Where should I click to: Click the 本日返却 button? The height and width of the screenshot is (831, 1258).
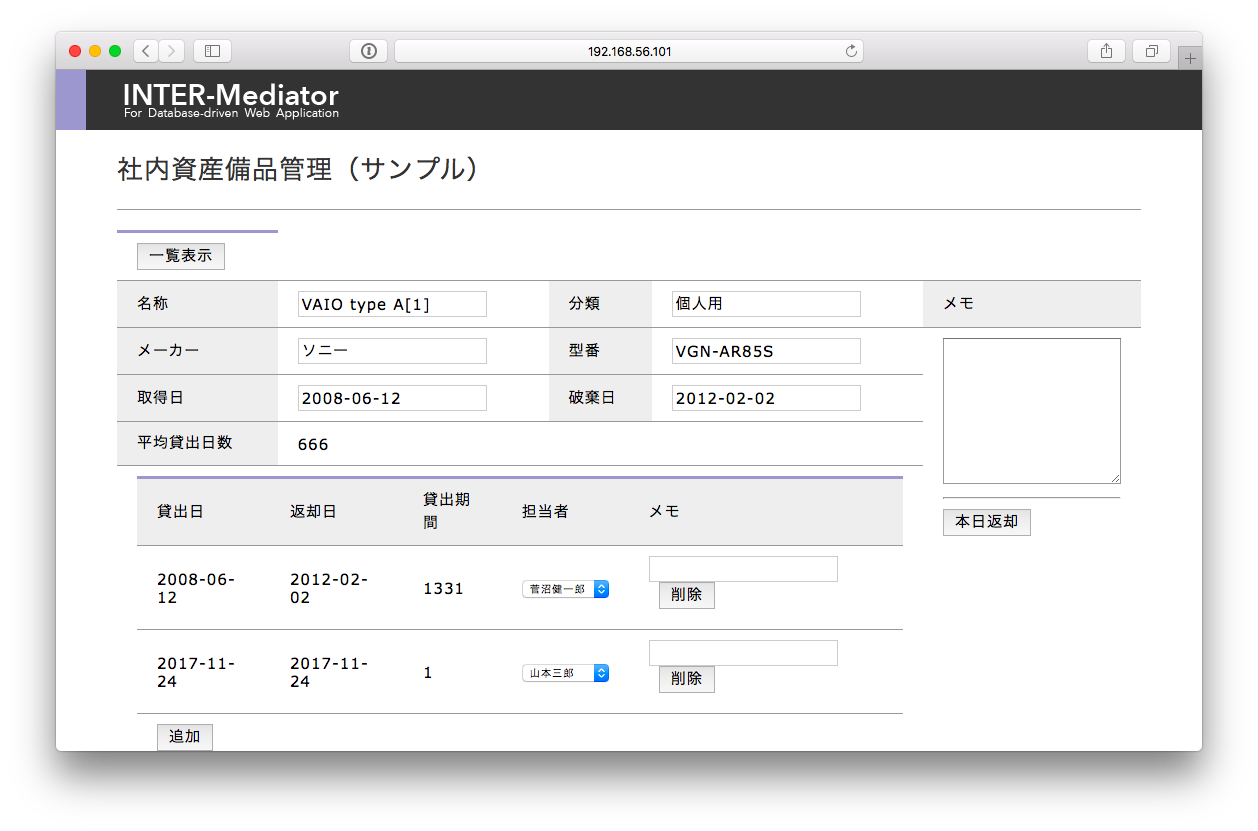[x=986, y=521]
